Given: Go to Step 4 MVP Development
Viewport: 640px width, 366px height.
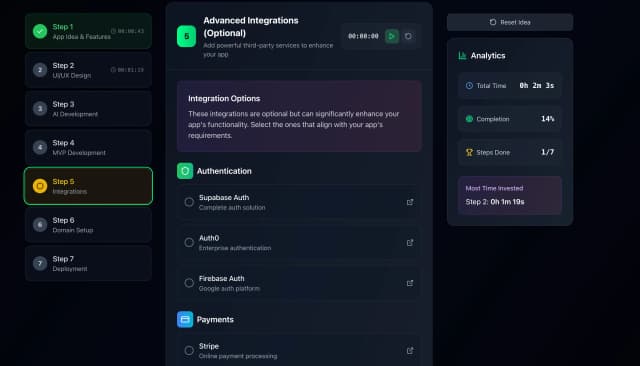Looking at the screenshot, I should [x=88, y=147].
